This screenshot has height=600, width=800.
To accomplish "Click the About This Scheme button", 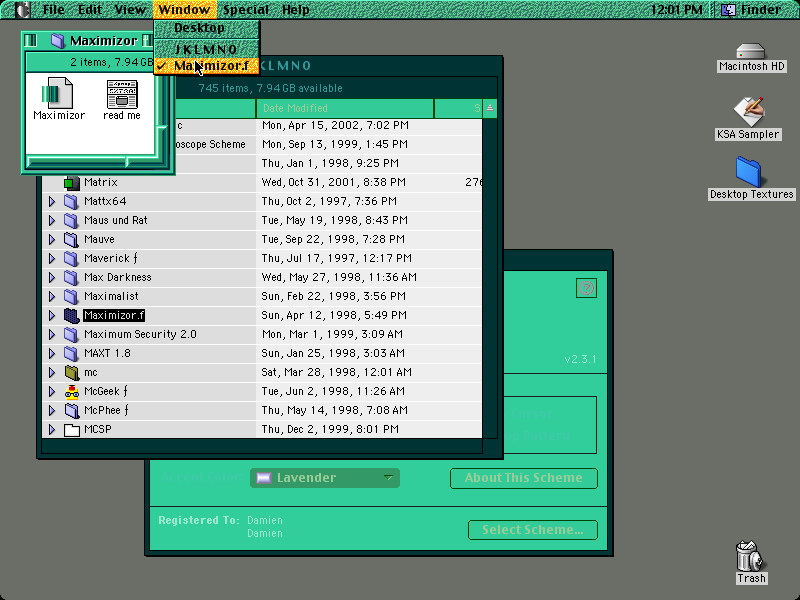I will pyautogui.click(x=523, y=478).
